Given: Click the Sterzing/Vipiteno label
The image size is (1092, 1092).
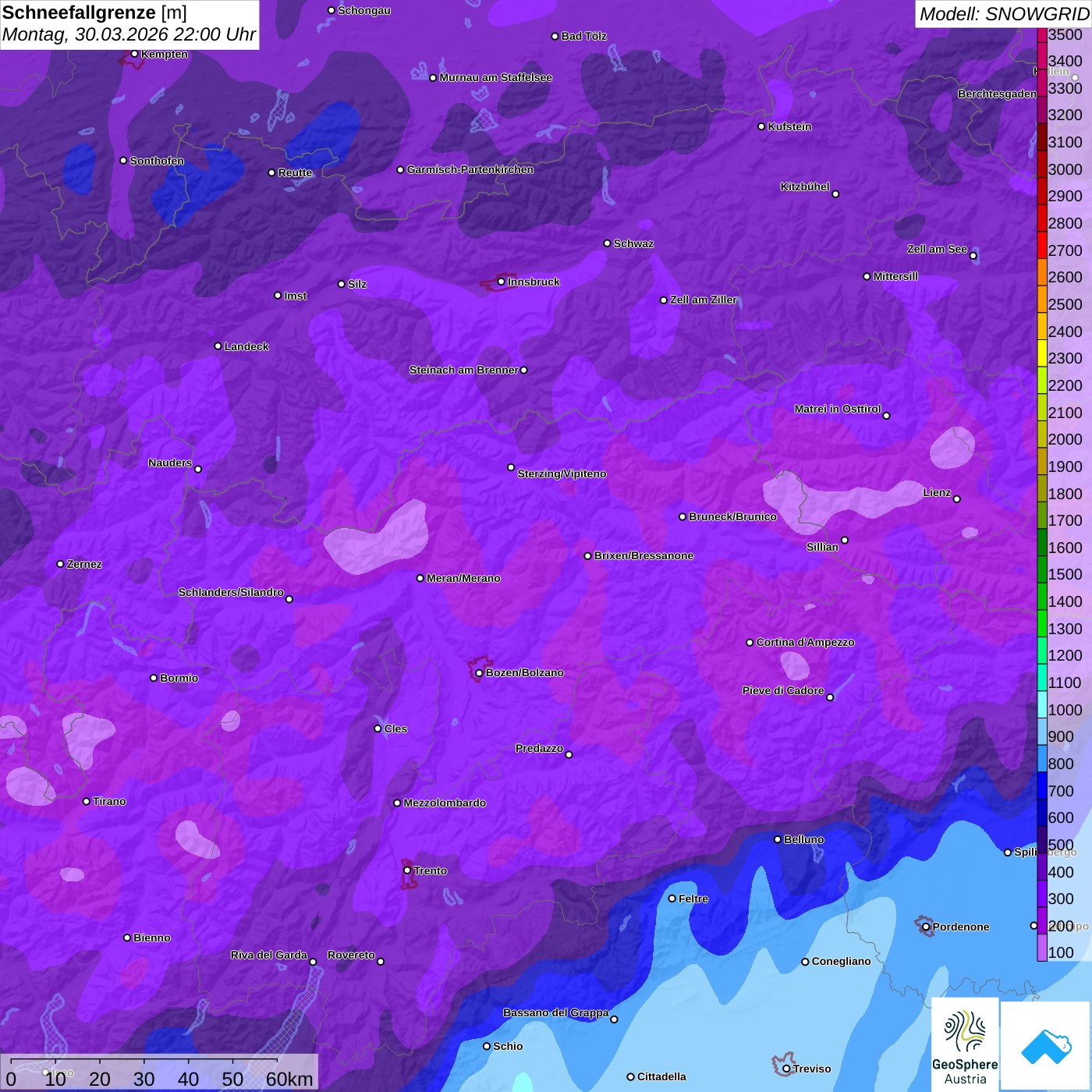Looking at the screenshot, I should [x=562, y=473].
